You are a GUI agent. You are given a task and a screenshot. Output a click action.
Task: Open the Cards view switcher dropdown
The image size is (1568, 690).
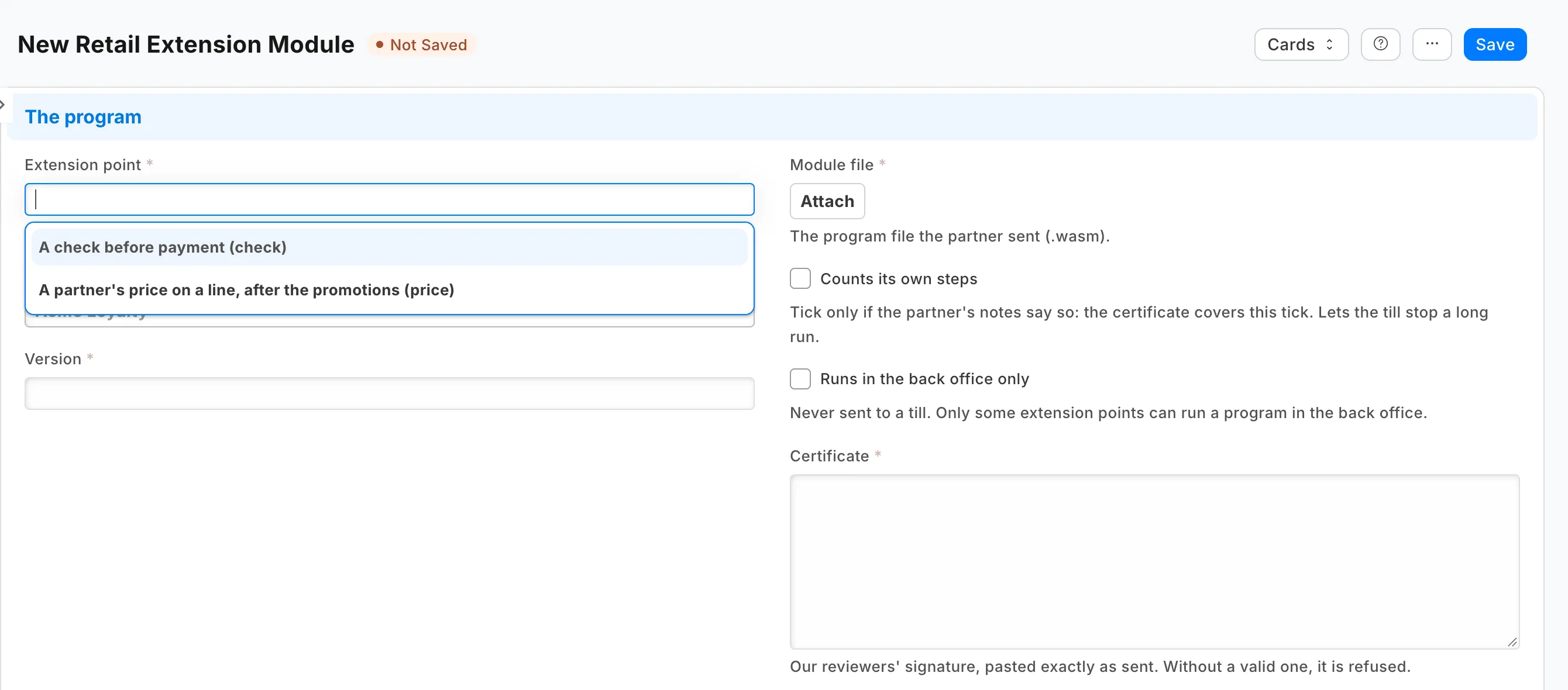coord(1301,44)
